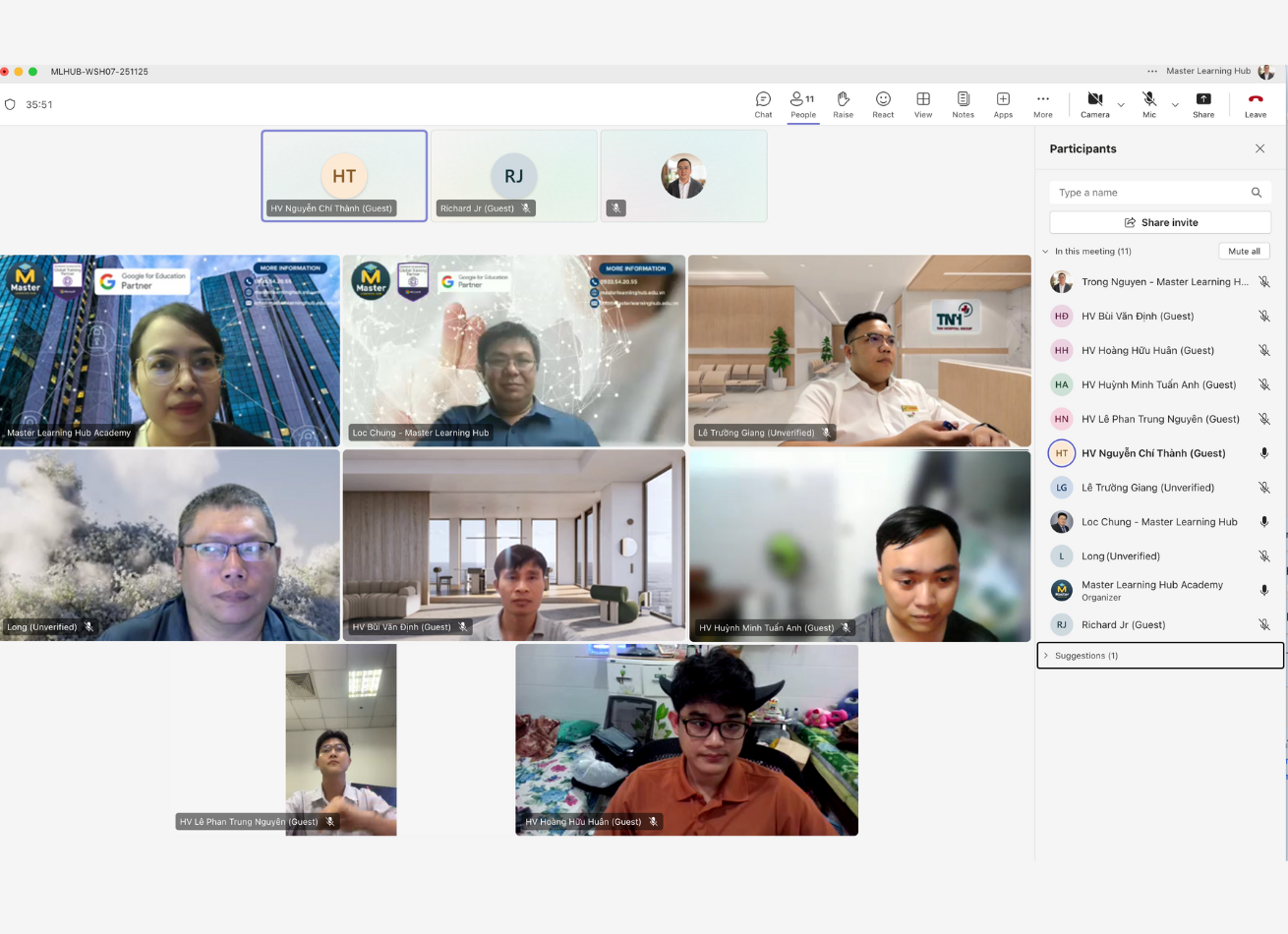
Task: Start sharing your screen with Share
Action: point(1203,104)
